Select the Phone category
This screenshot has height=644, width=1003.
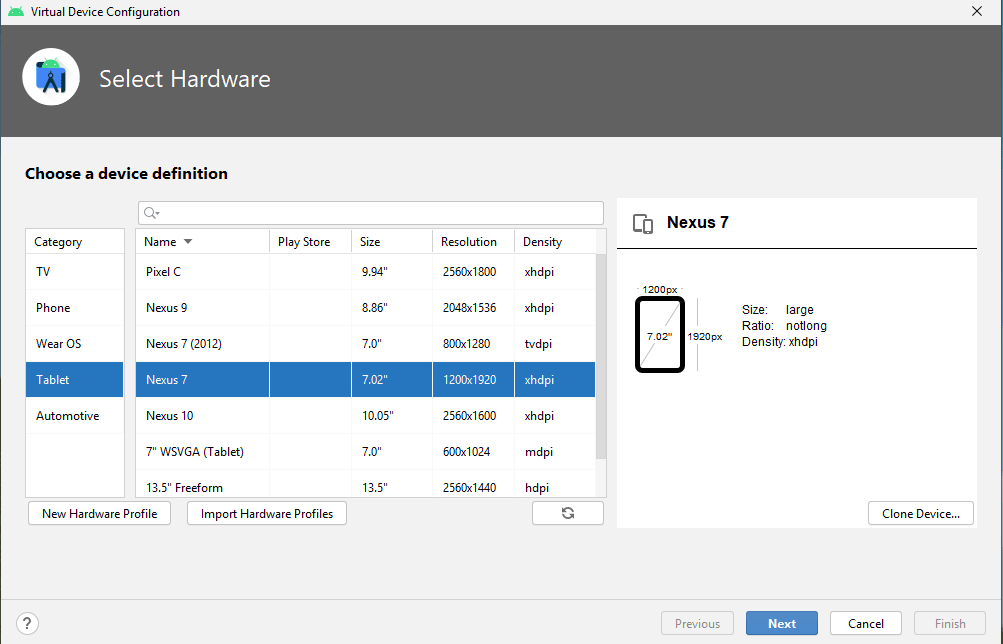(x=74, y=308)
